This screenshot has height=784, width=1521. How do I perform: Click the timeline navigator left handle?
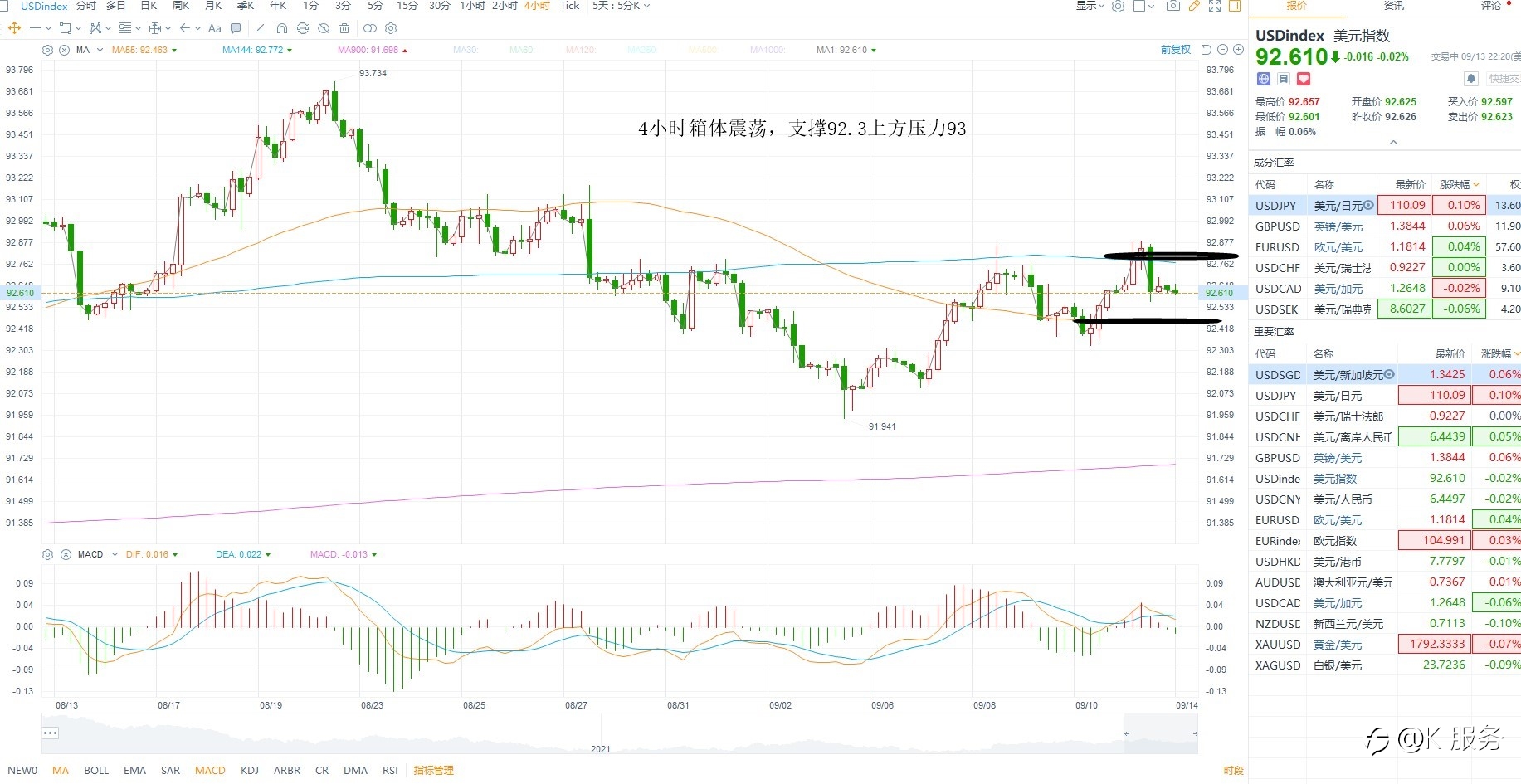[x=1127, y=733]
